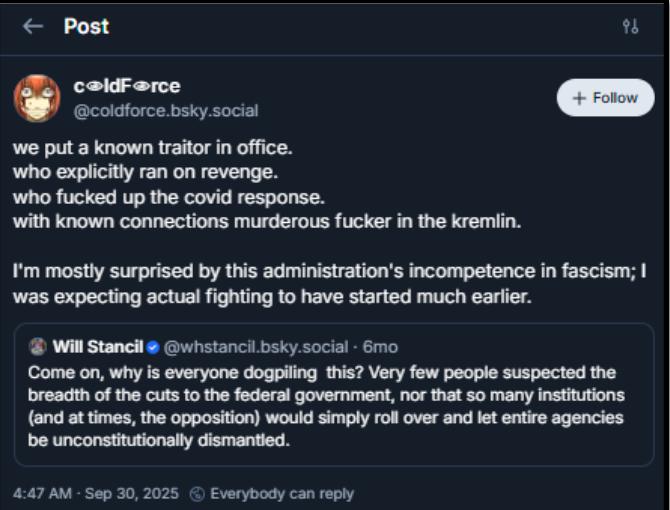Open the c◉ldF◉rce display name

pos(127,86)
